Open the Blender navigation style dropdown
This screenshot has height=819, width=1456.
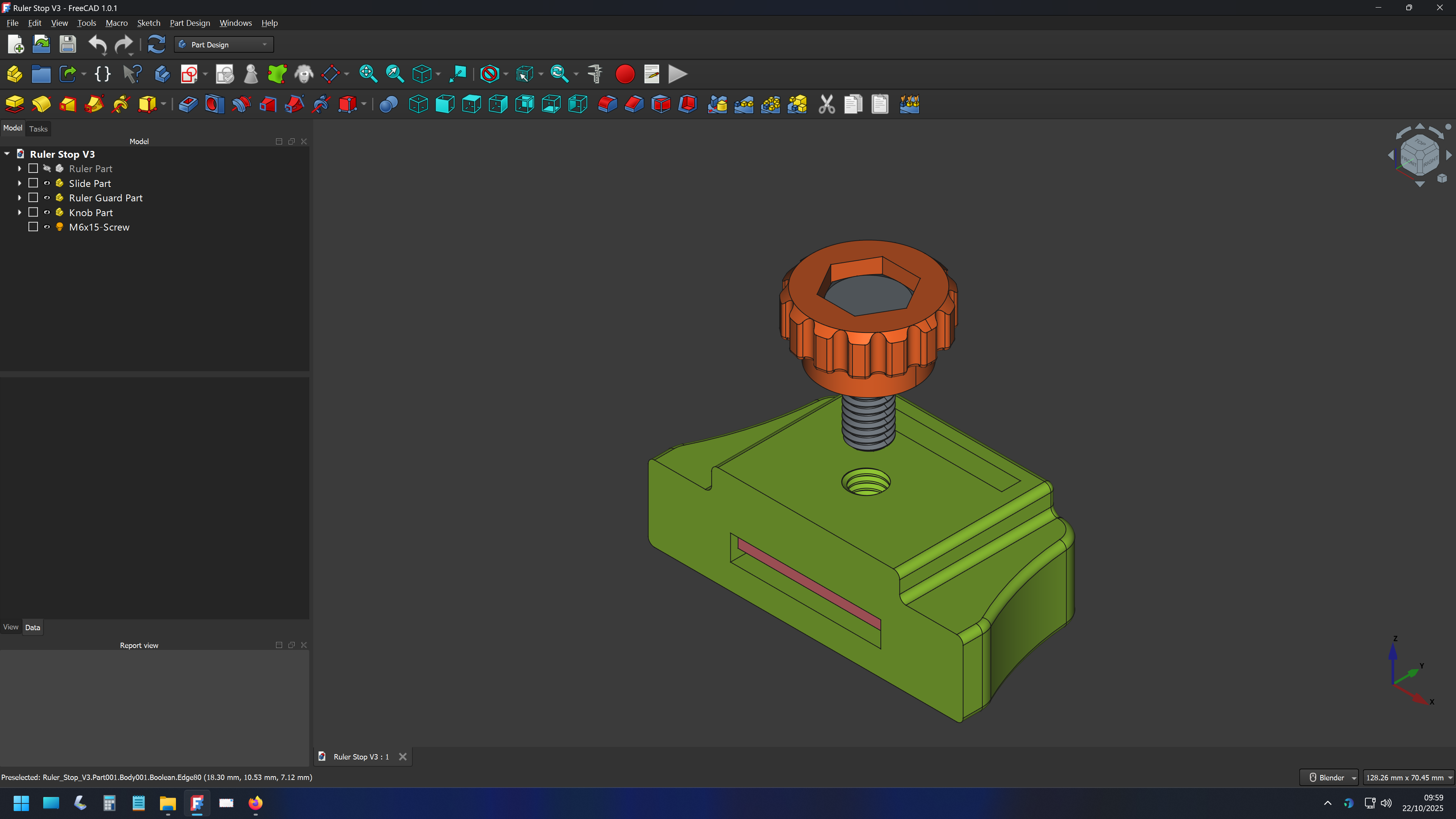click(1329, 778)
